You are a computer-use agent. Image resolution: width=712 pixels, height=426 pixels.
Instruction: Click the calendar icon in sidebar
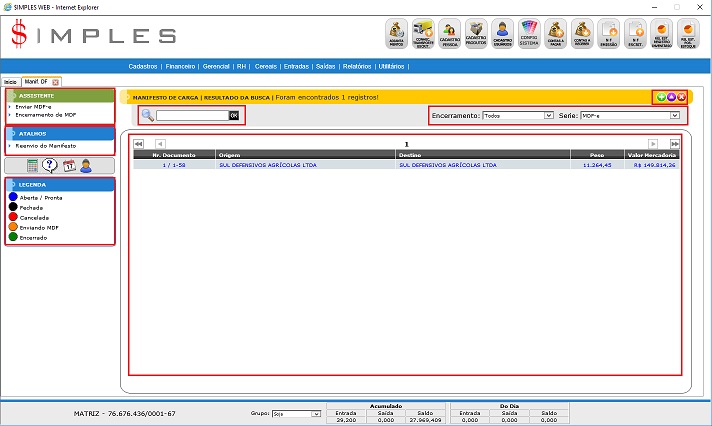tap(67, 166)
